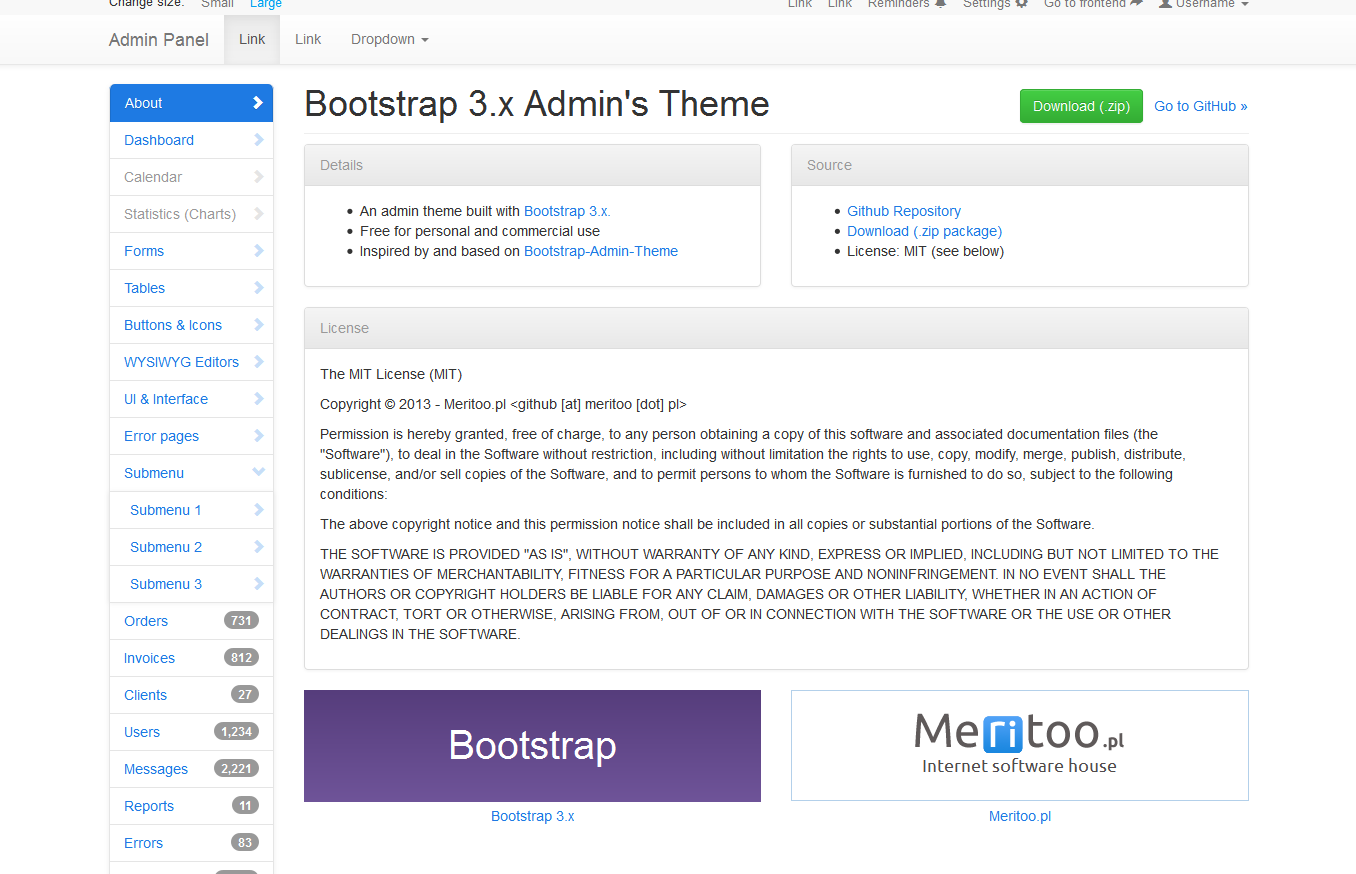1356x874 pixels.
Task: Open the Orders section in the sidebar
Action: 191,621
